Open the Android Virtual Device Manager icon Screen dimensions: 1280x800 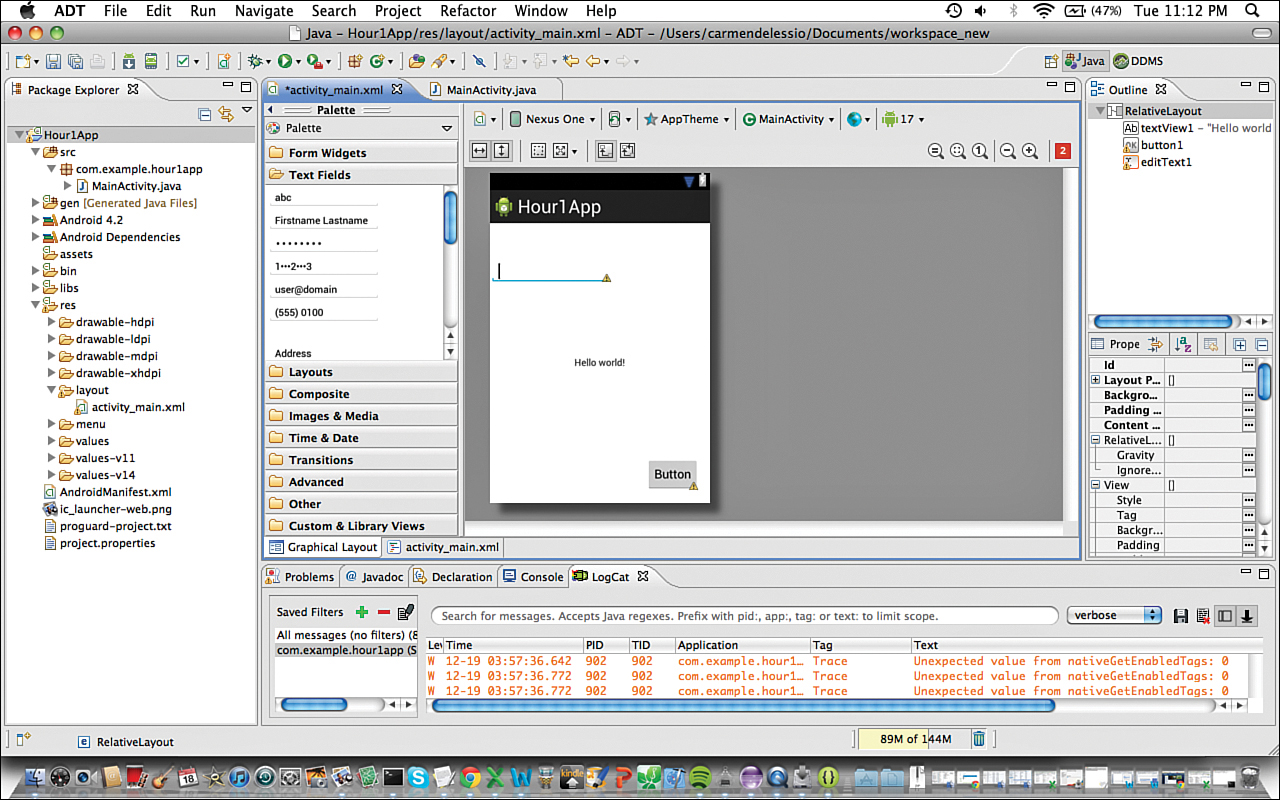pos(151,61)
